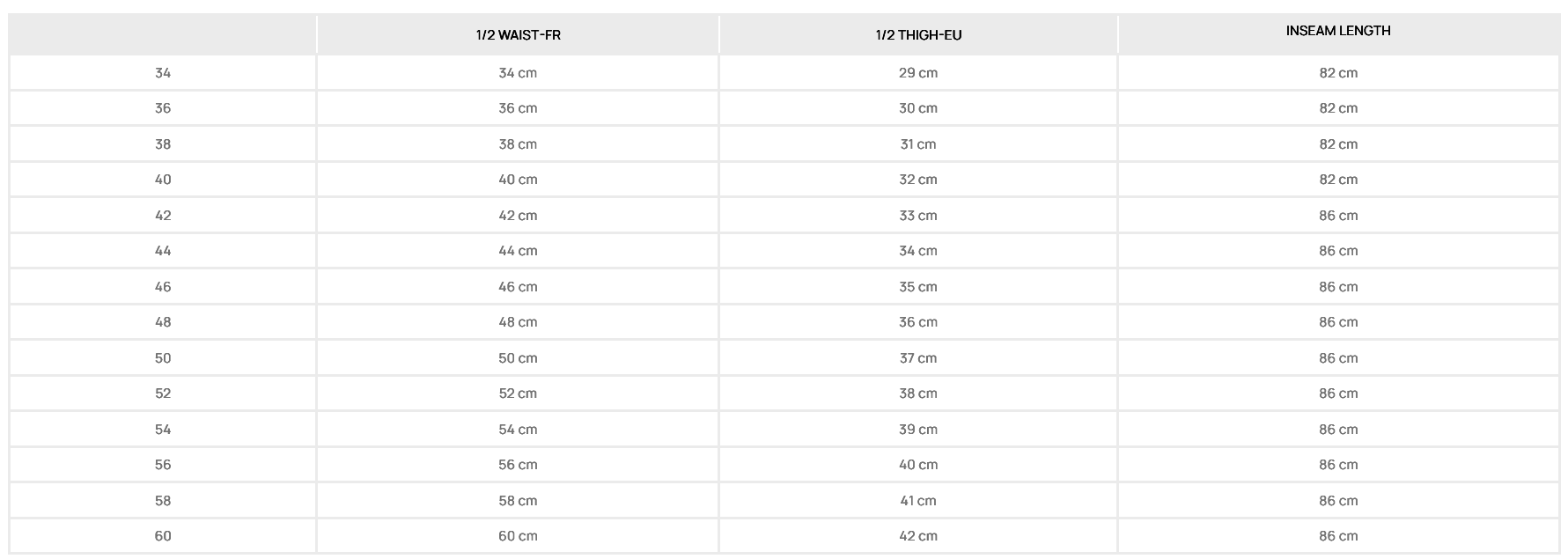Image resolution: width=1568 pixels, height=559 pixels.
Task: Click the 1/2 THIGH-EU column header
Action: pyautogui.click(x=918, y=35)
